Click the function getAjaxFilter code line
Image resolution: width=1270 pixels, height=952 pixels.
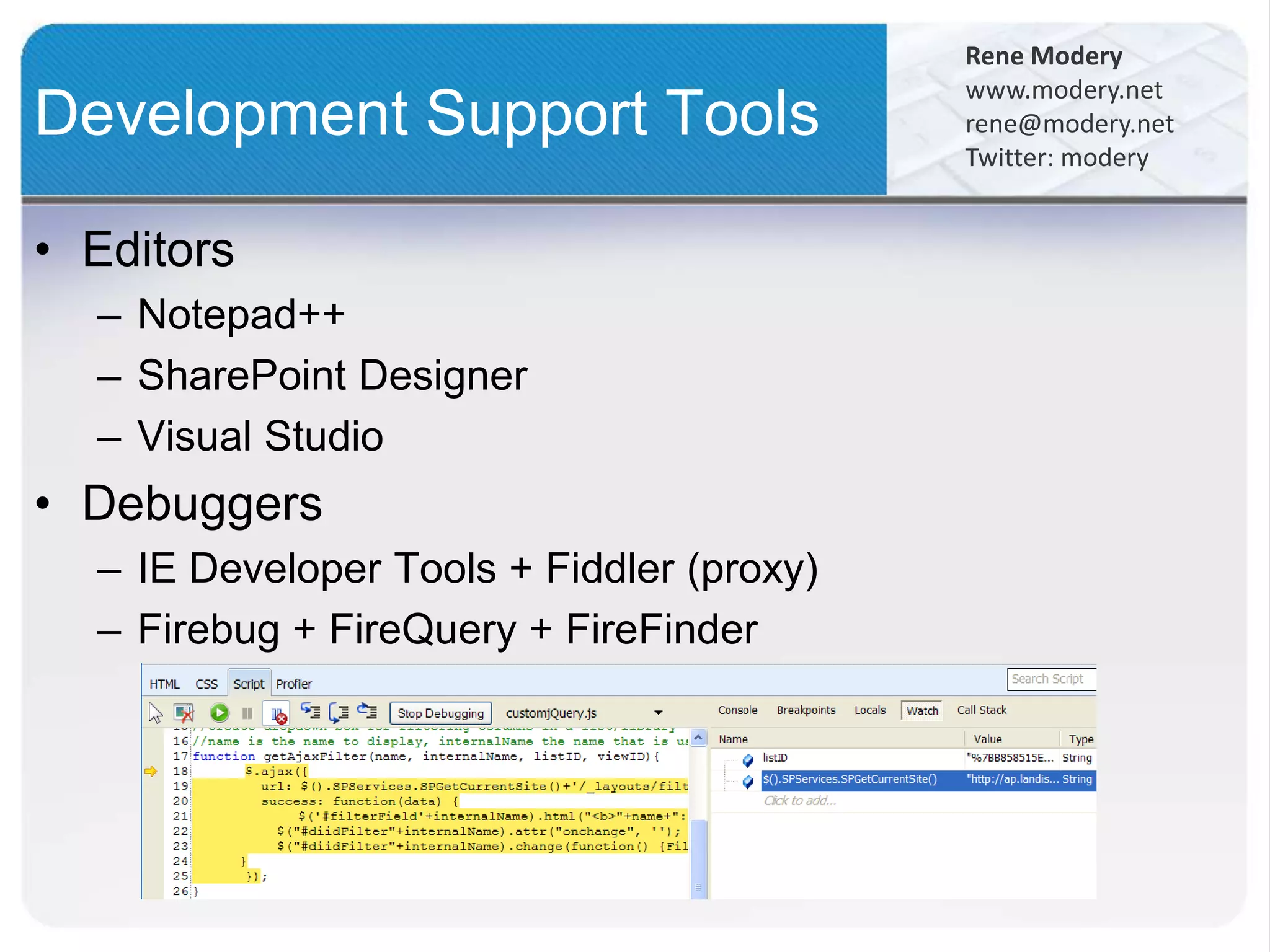(x=426, y=756)
